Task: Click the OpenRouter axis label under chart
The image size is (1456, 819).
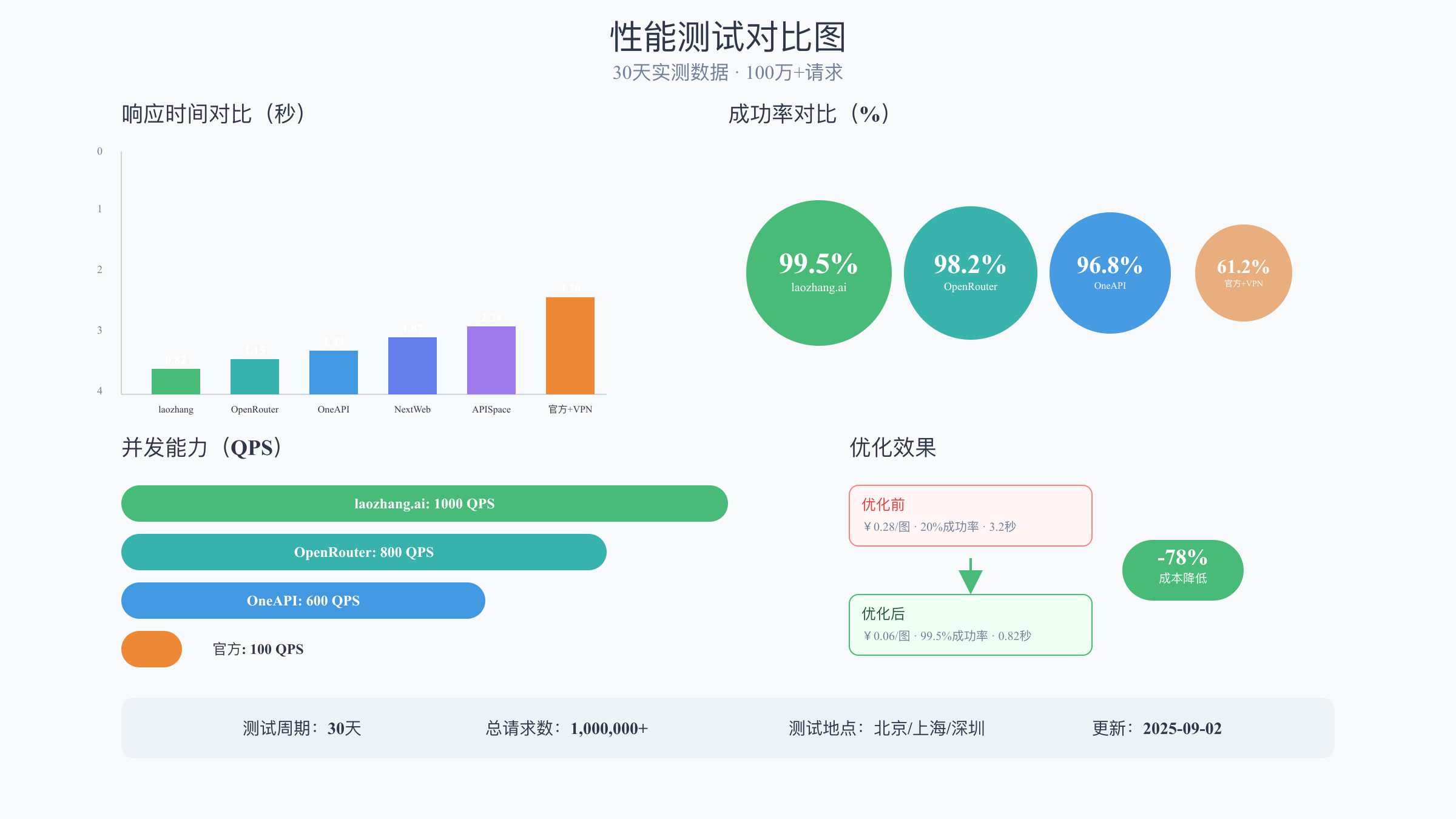Action: 255,409
